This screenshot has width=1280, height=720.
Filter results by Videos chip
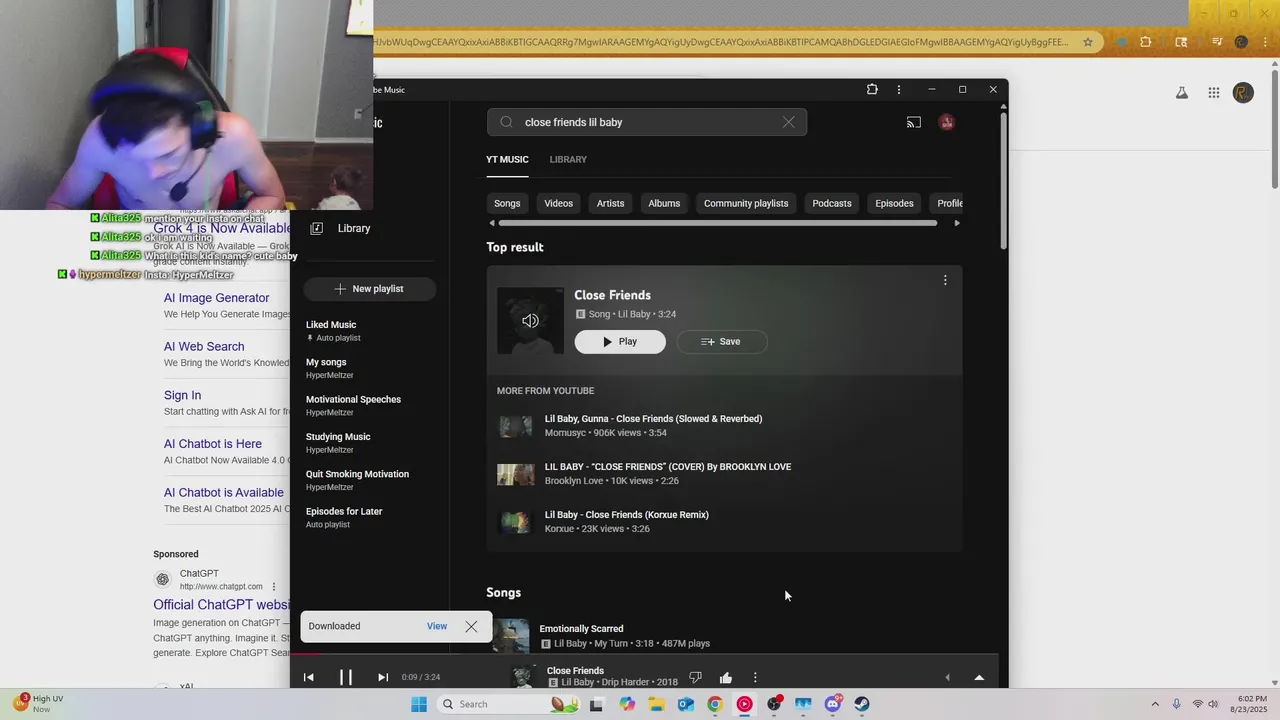[559, 203]
